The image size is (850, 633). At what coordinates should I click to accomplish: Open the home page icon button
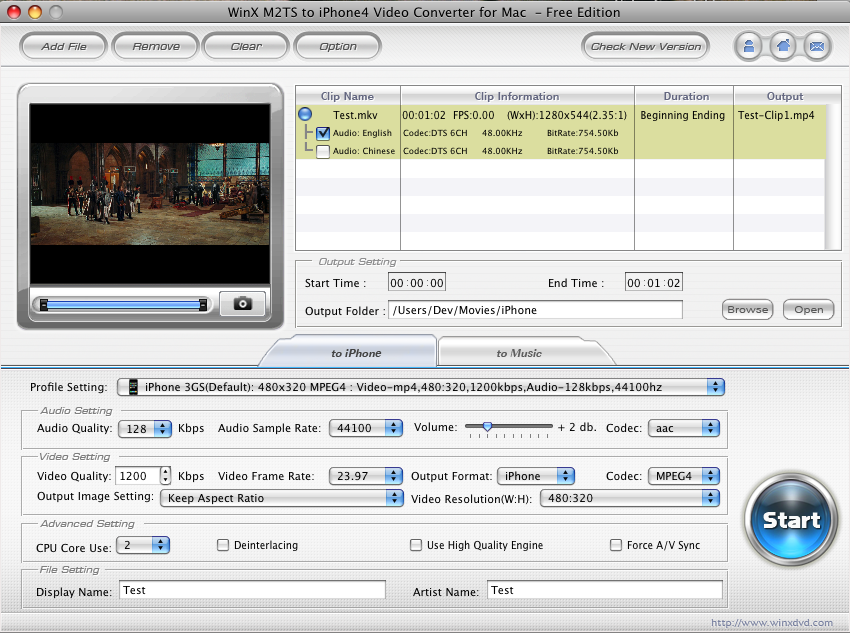783,47
